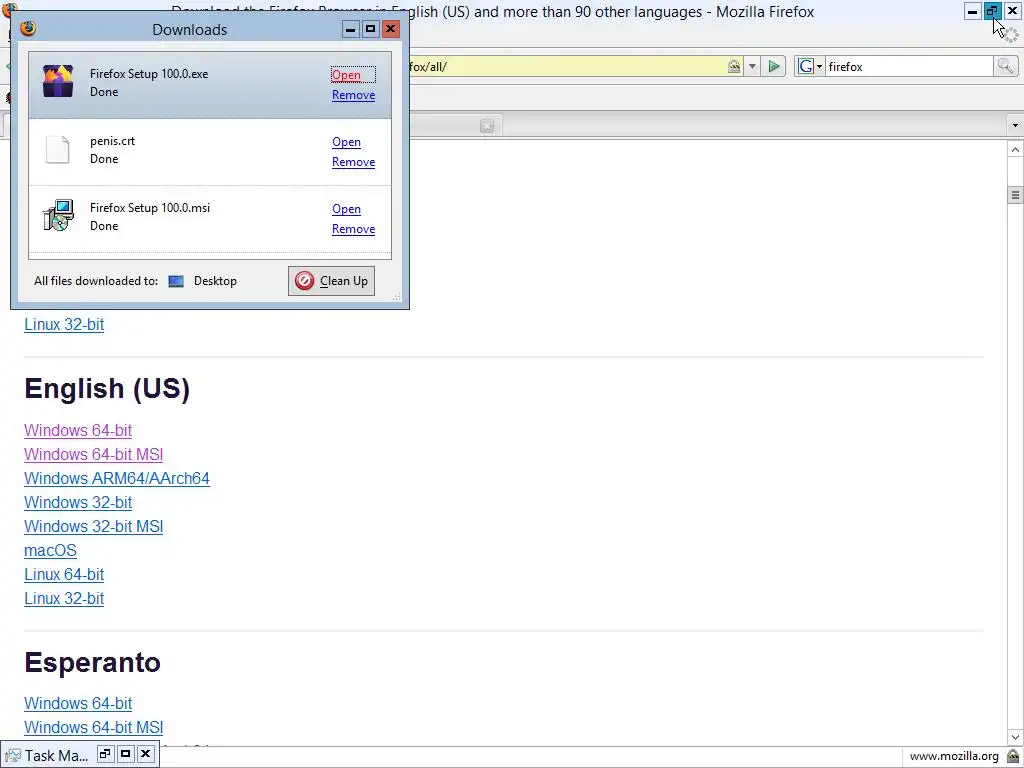1024x768 pixels.
Task: Click the Go green arrow button
Action: 774,66
